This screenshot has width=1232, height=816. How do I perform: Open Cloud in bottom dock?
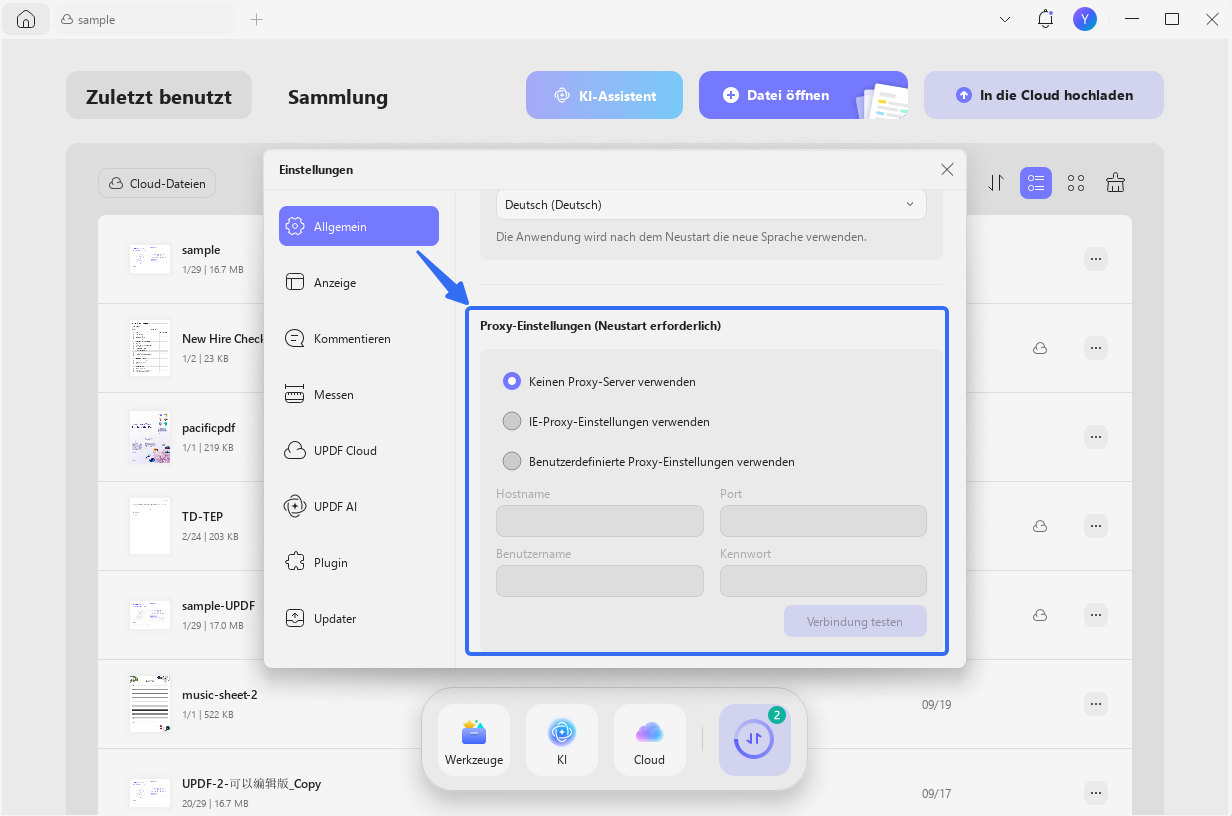click(650, 740)
